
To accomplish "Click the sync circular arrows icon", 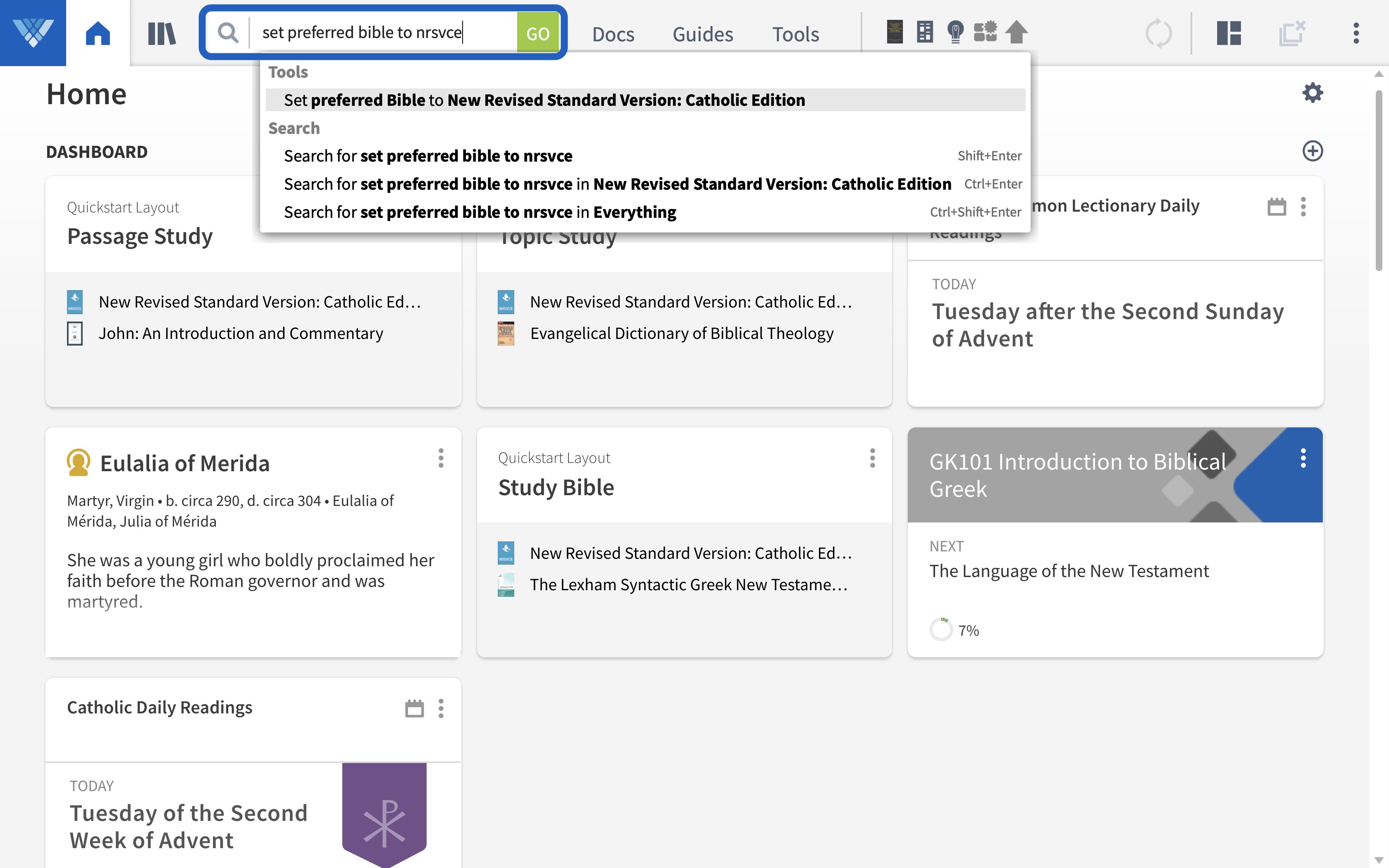I will pyautogui.click(x=1159, y=33).
